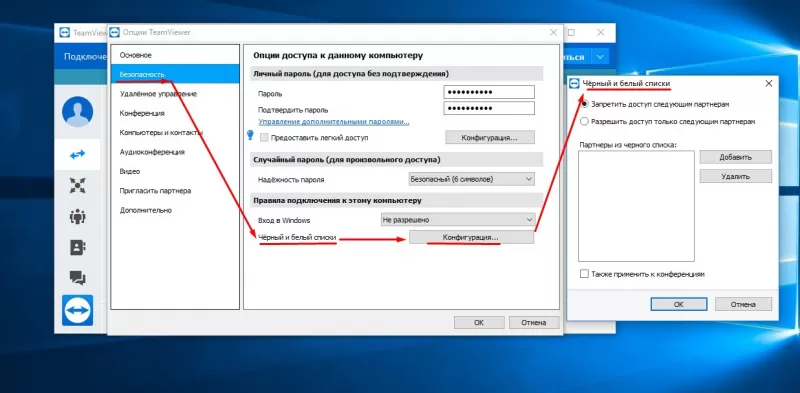Open Компьютеры и контакты category

click(x=175, y=133)
